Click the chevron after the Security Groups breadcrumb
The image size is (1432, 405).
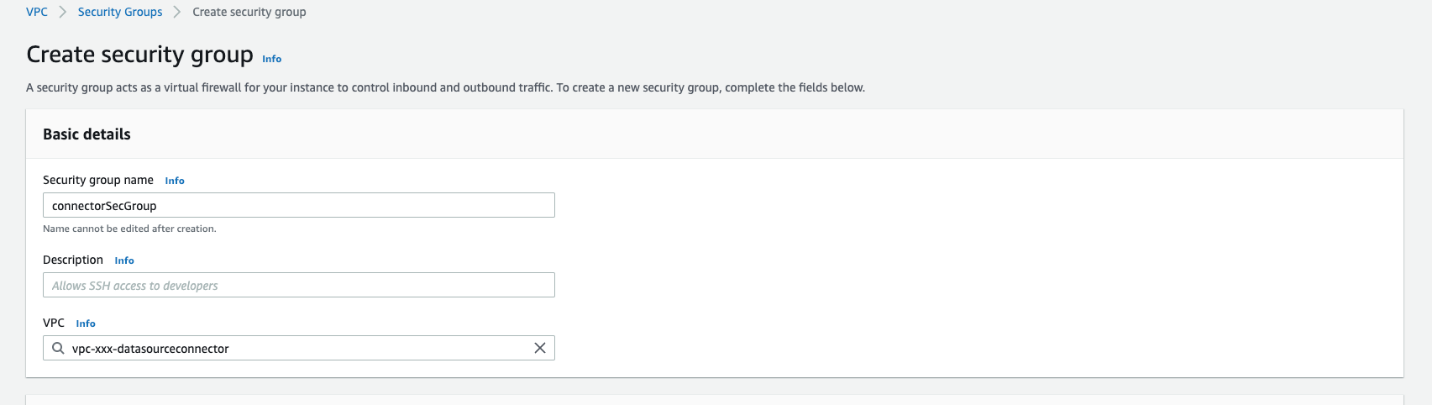[x=178, y=12]
